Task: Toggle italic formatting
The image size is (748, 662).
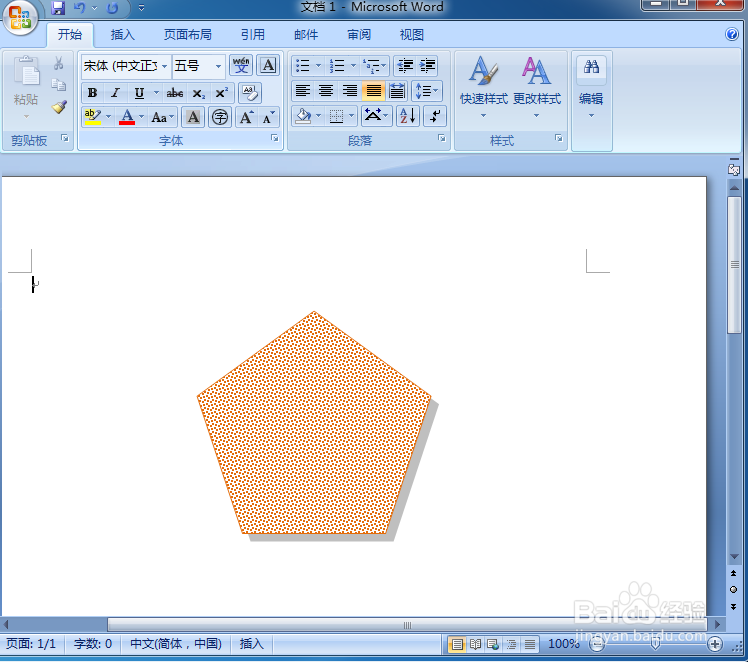Action: (x=115, y=93)
